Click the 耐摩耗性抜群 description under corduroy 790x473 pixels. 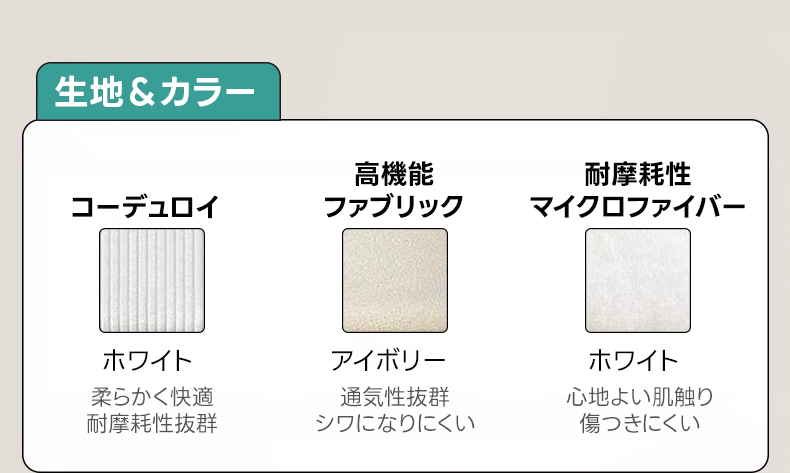(152, 423)
